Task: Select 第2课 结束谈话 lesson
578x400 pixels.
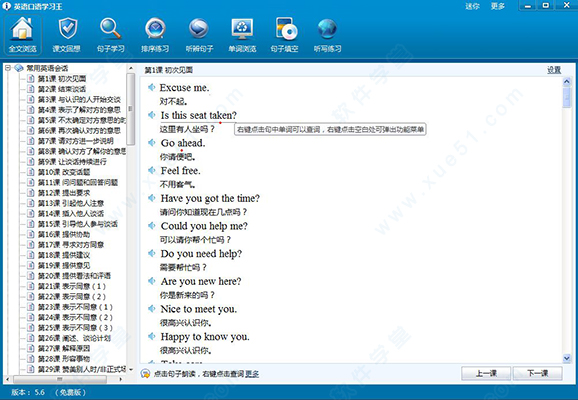Action: pyautogui.click(x=62, y=89)
